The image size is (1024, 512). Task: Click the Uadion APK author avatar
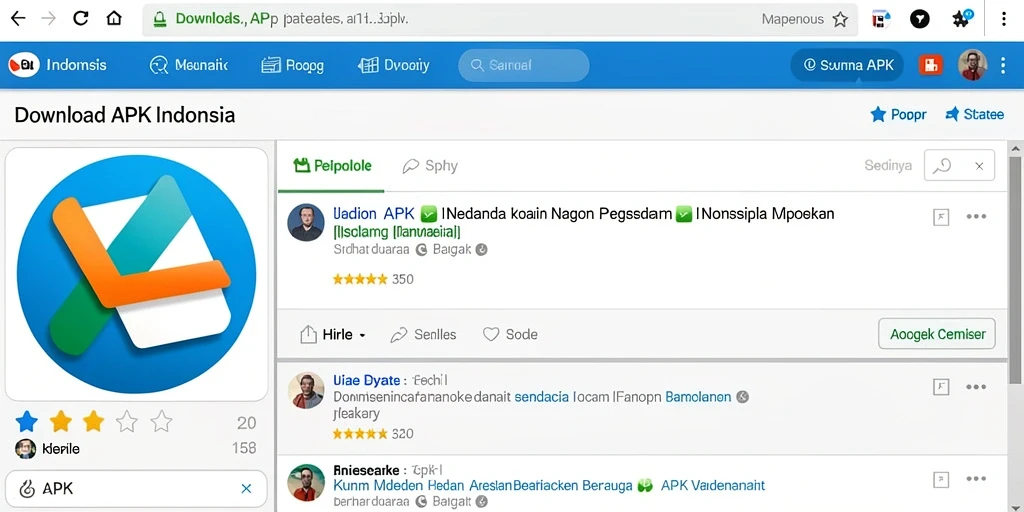[x=306, y=222]
